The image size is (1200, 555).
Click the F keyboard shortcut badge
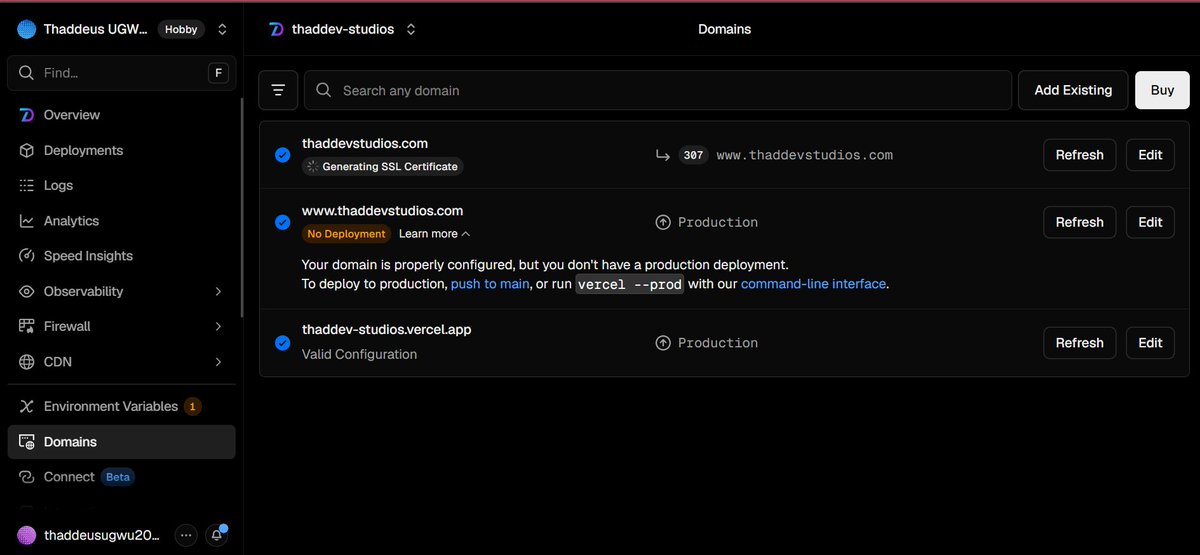pyautogui.click(x=218, y=73)
